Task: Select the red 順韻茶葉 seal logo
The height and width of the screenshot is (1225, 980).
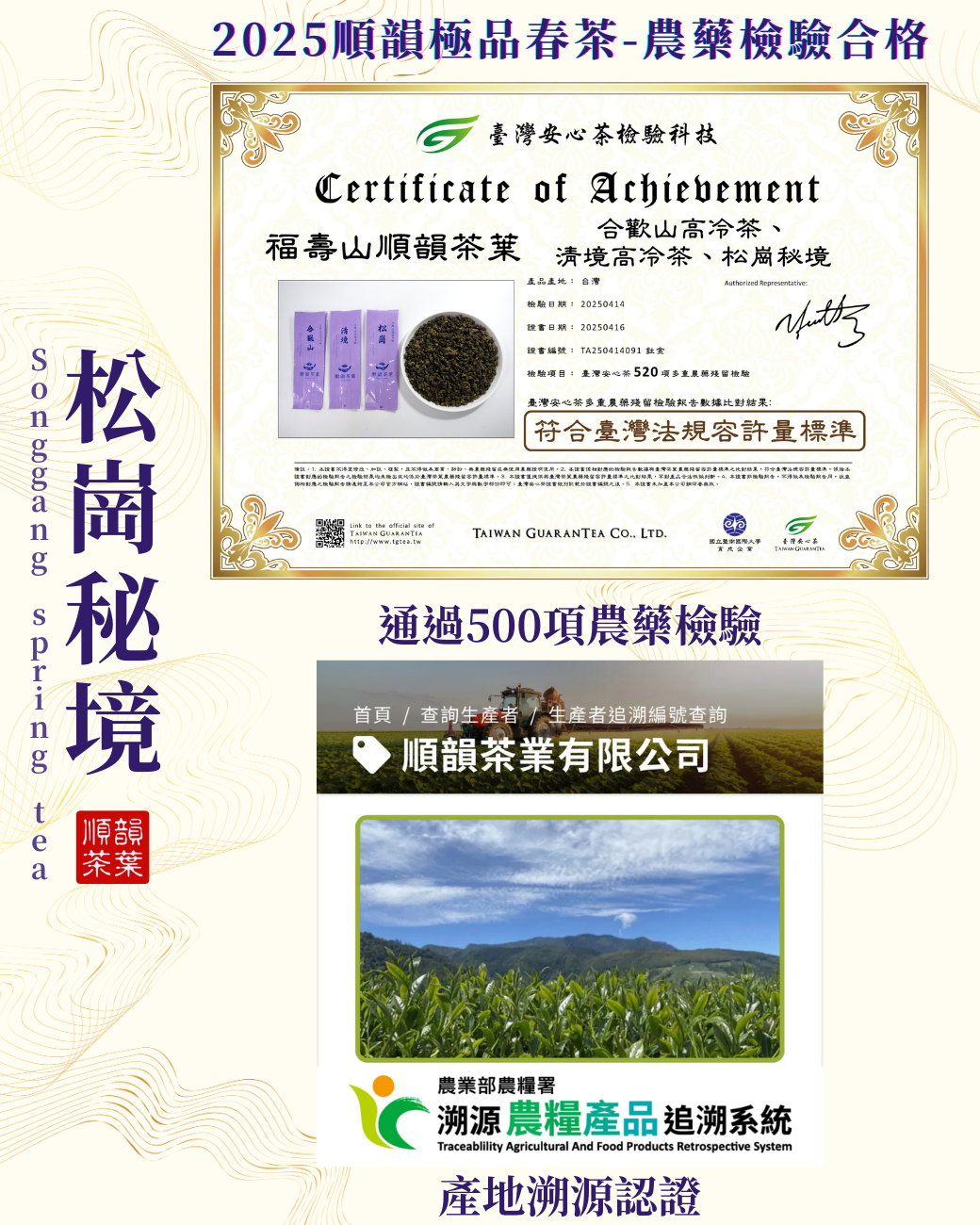Action: pos(112,847)
